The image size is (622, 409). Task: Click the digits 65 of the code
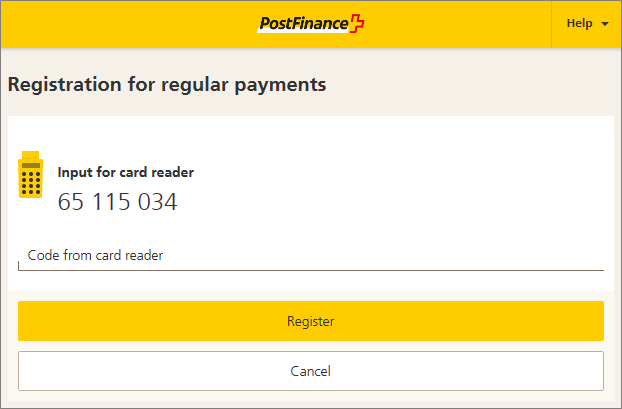tap(71, 202)
